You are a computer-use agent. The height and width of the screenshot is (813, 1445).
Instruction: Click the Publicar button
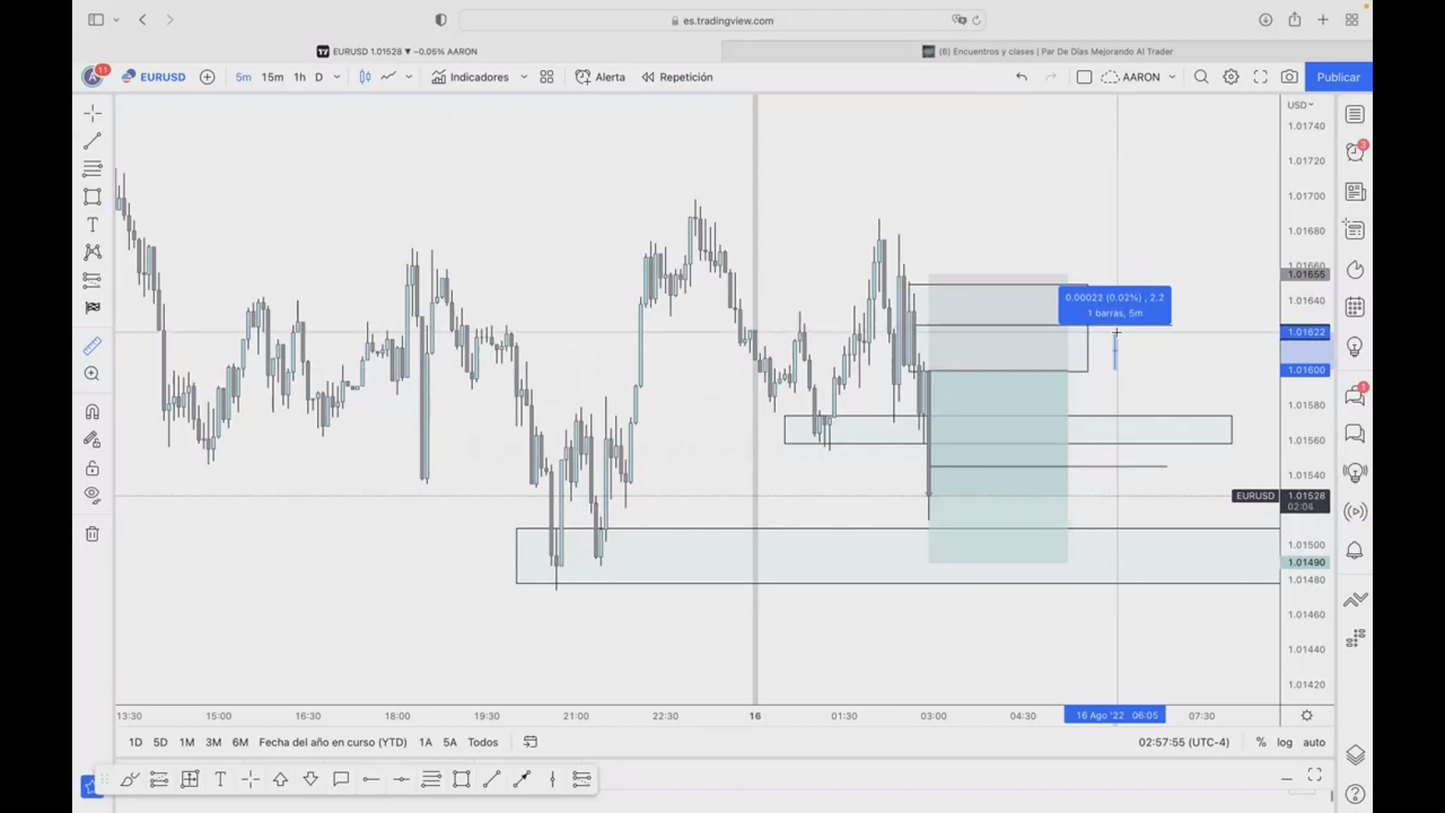click(x=1338, y=77)
